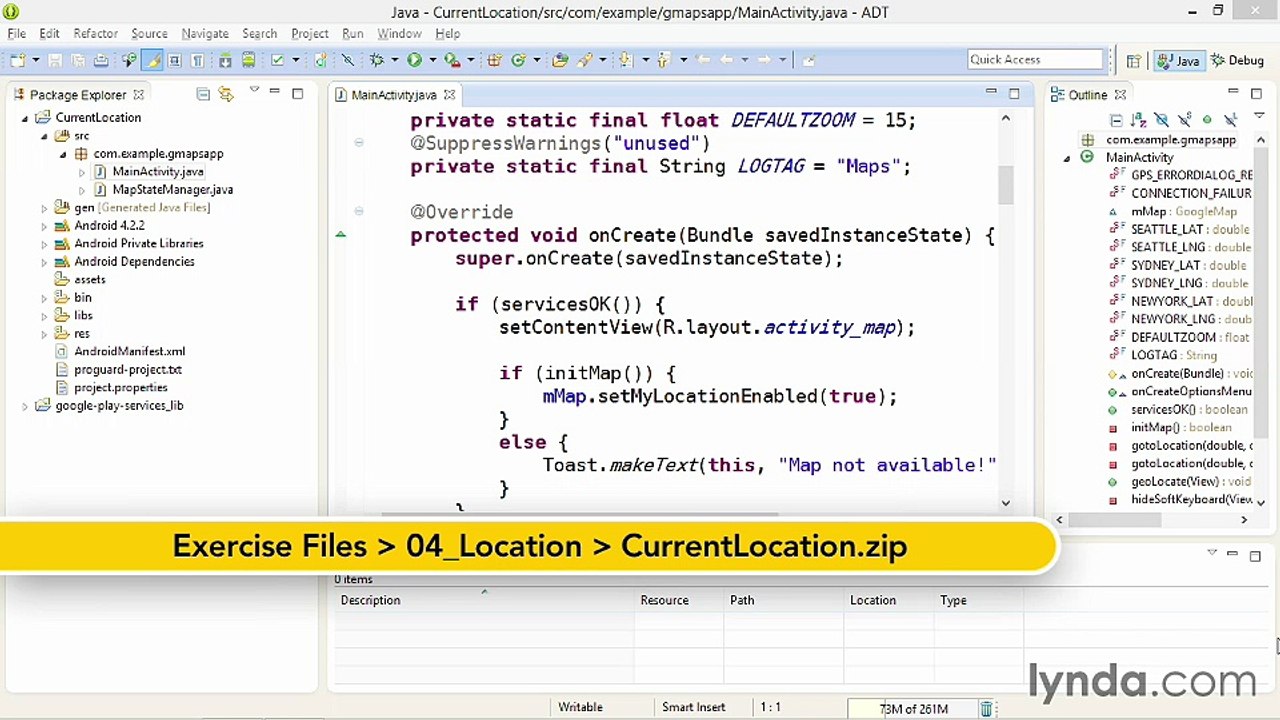Open the Android Virtual Device Manager icon
1280x720 pixels.
[248, 60]
